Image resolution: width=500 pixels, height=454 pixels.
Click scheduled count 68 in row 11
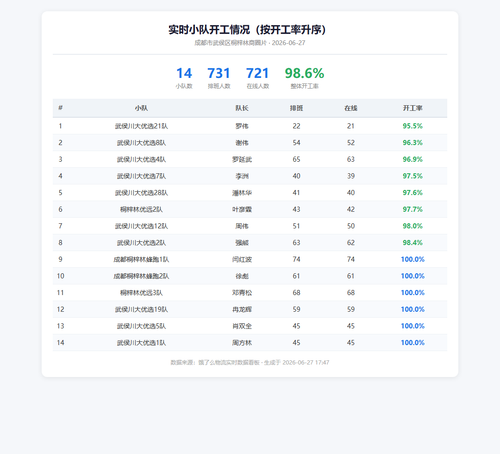click(x=296, y=293)
